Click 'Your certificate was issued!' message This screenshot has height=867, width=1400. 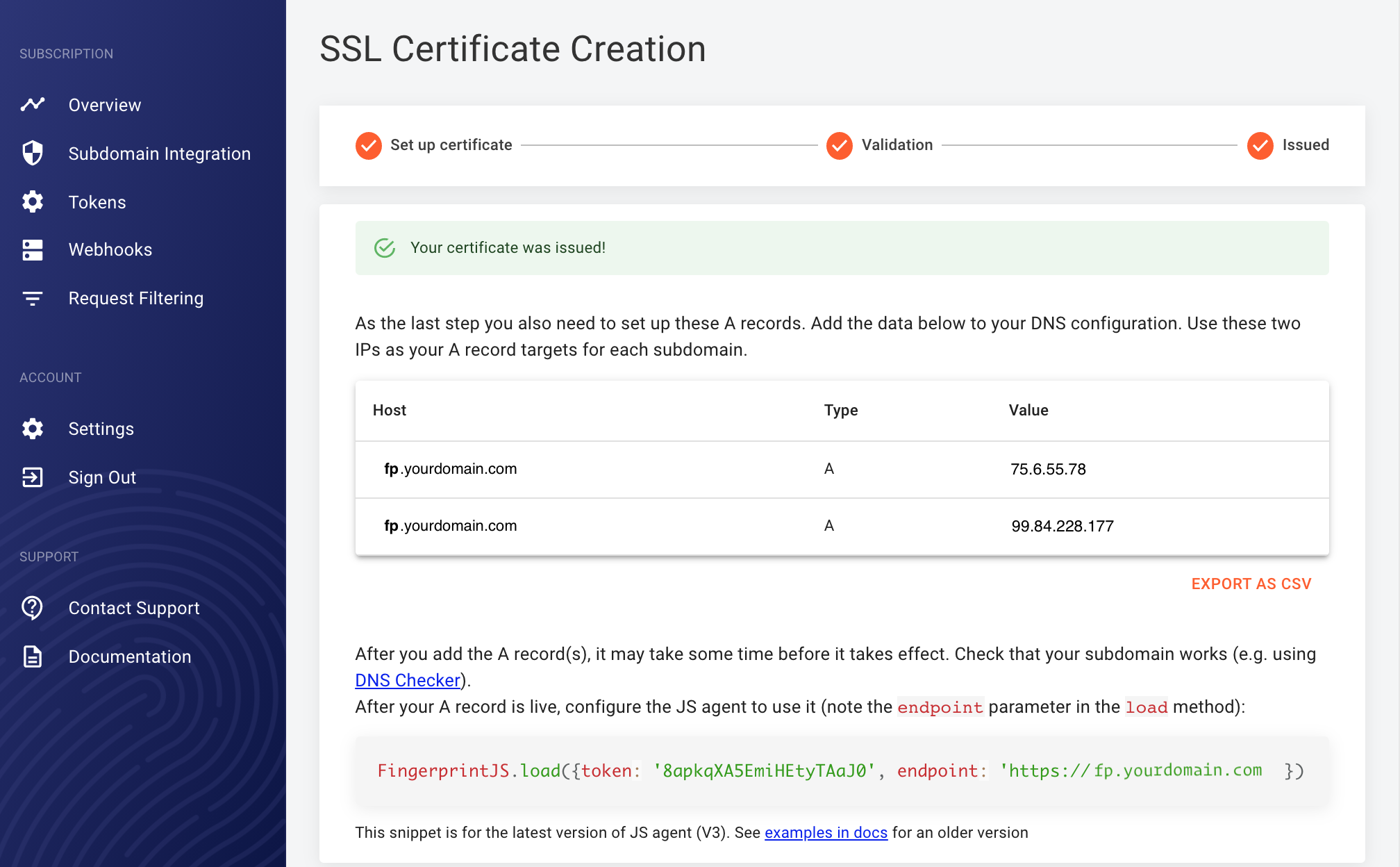pyautogui.click(x=508, y=248)
